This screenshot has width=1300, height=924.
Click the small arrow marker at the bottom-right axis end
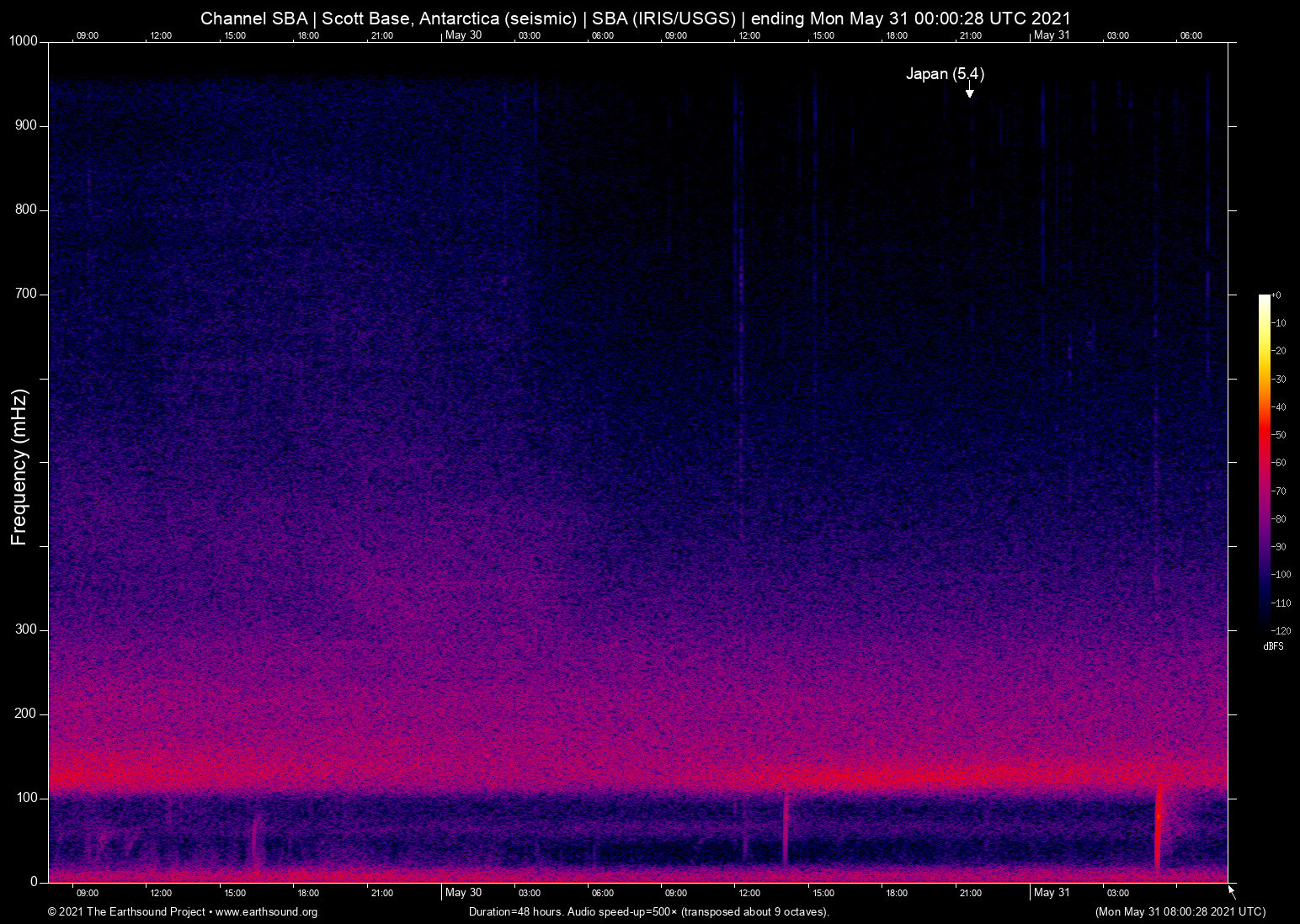click(1232, 890)
